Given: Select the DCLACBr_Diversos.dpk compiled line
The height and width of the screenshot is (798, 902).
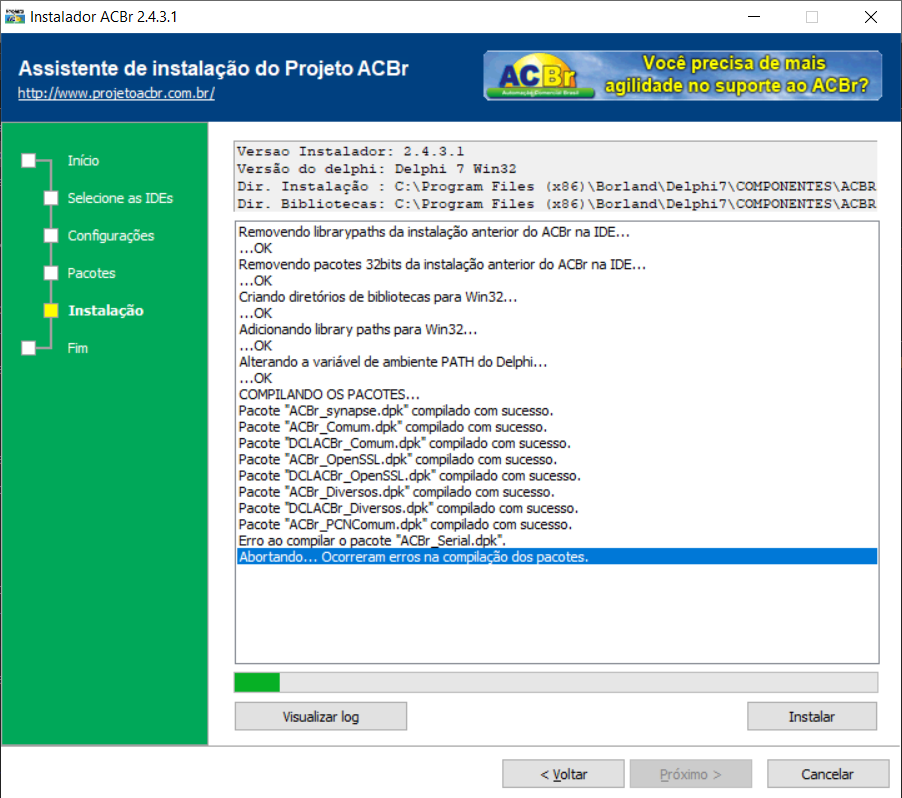Looking at the screenshot, I should pyautogui.click(x=557, y=508).
